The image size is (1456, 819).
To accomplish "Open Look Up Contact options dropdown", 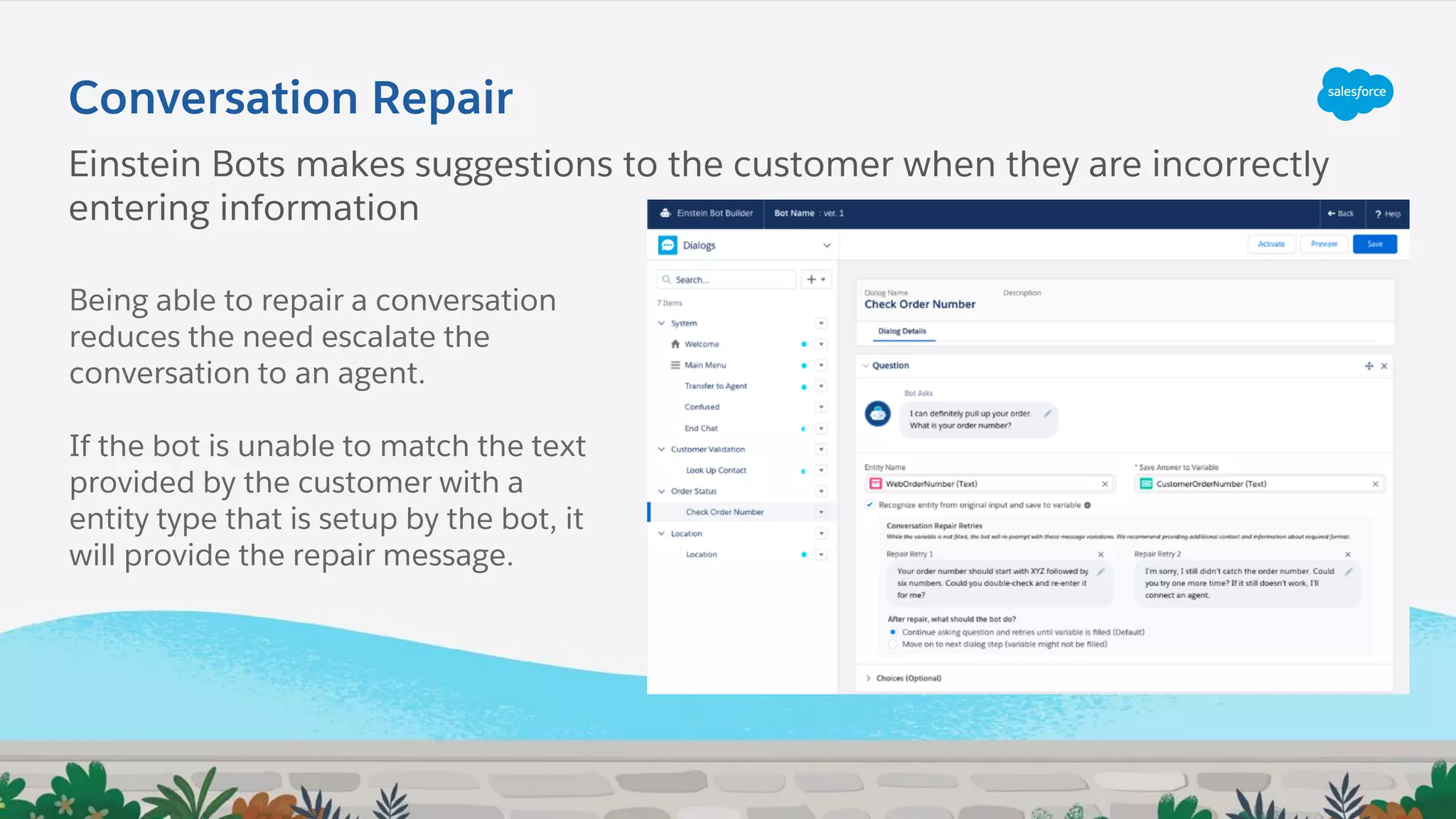I will pos(821,471).
